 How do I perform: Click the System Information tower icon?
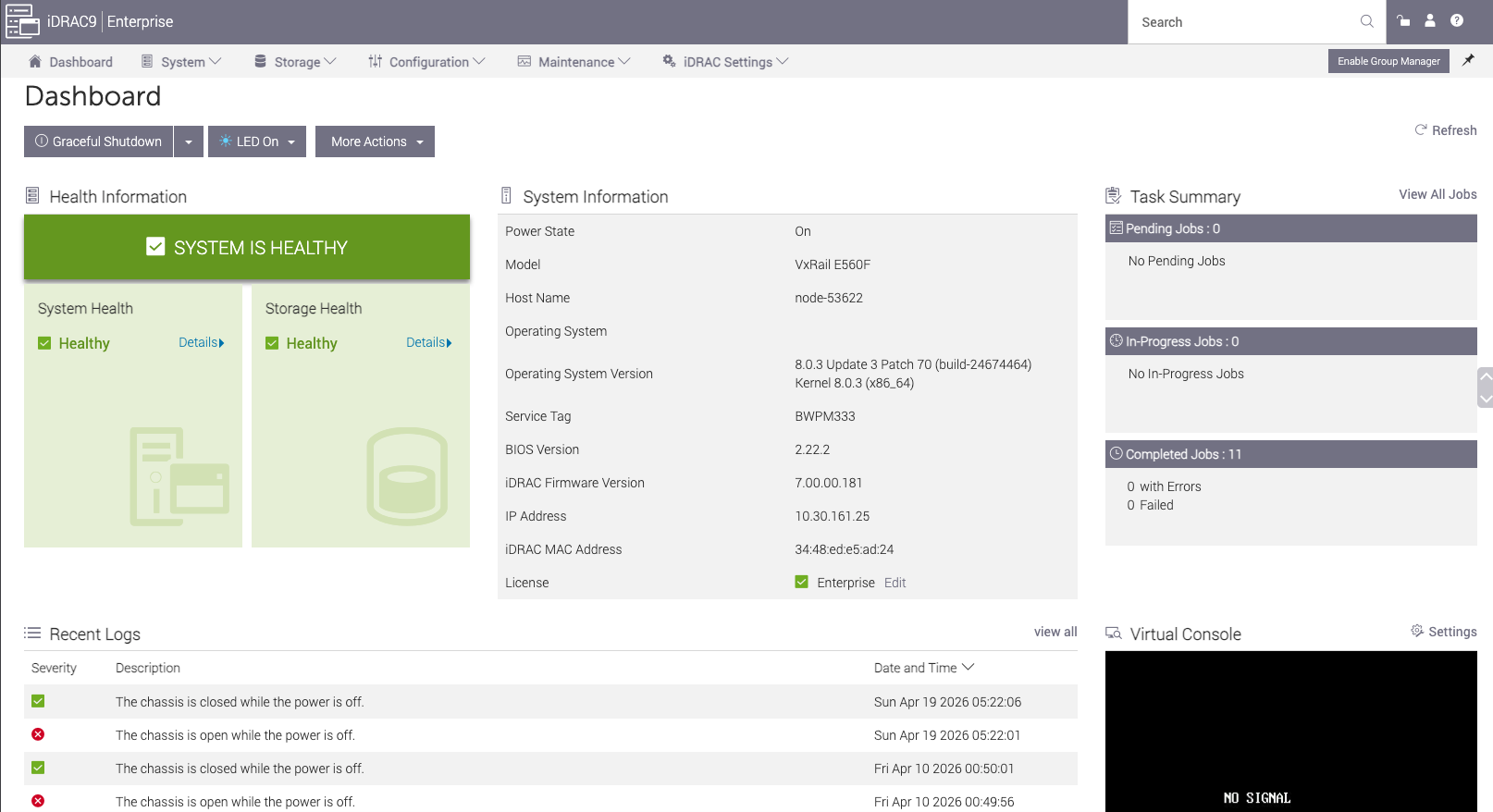506,196
